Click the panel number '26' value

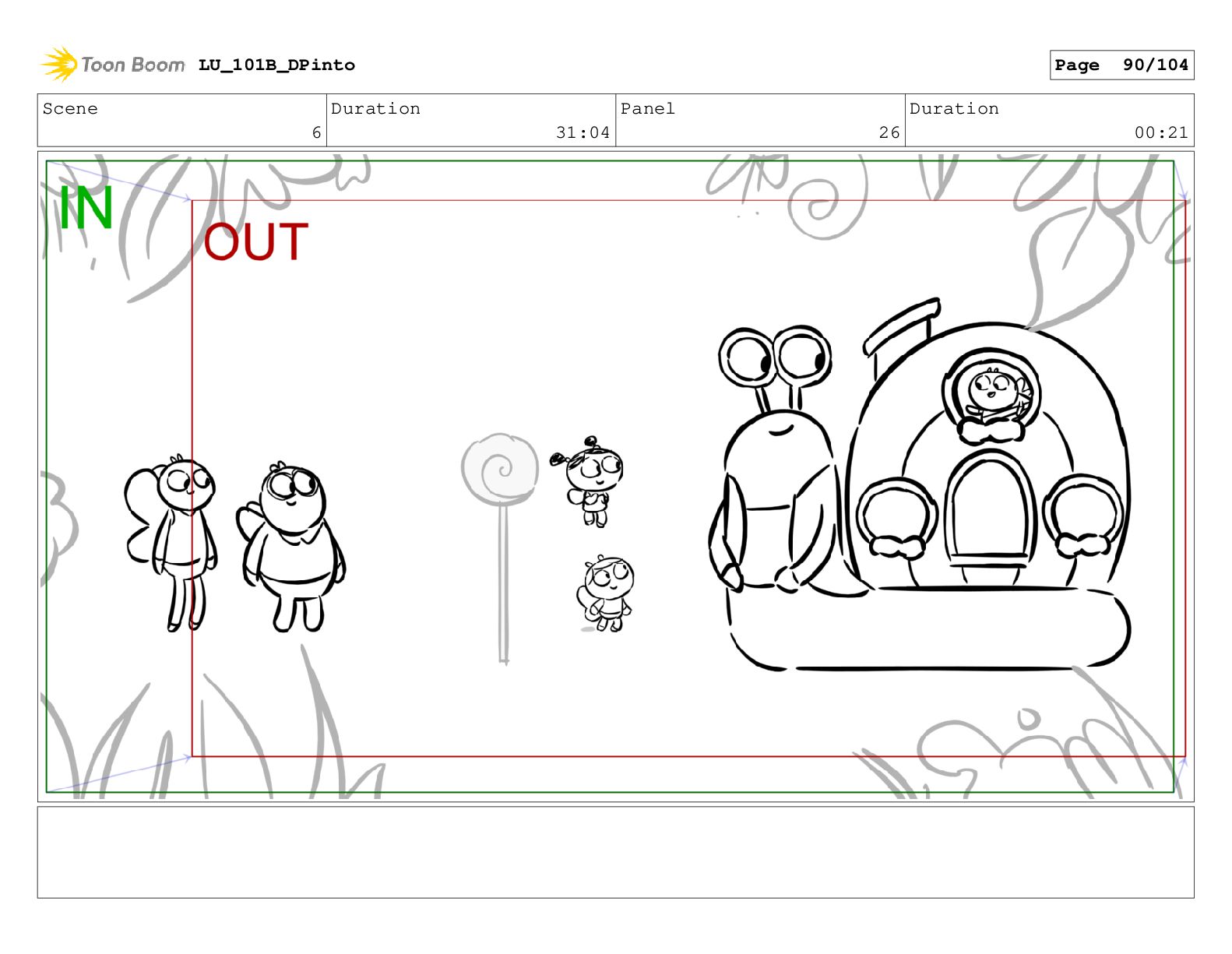[889, 132]
